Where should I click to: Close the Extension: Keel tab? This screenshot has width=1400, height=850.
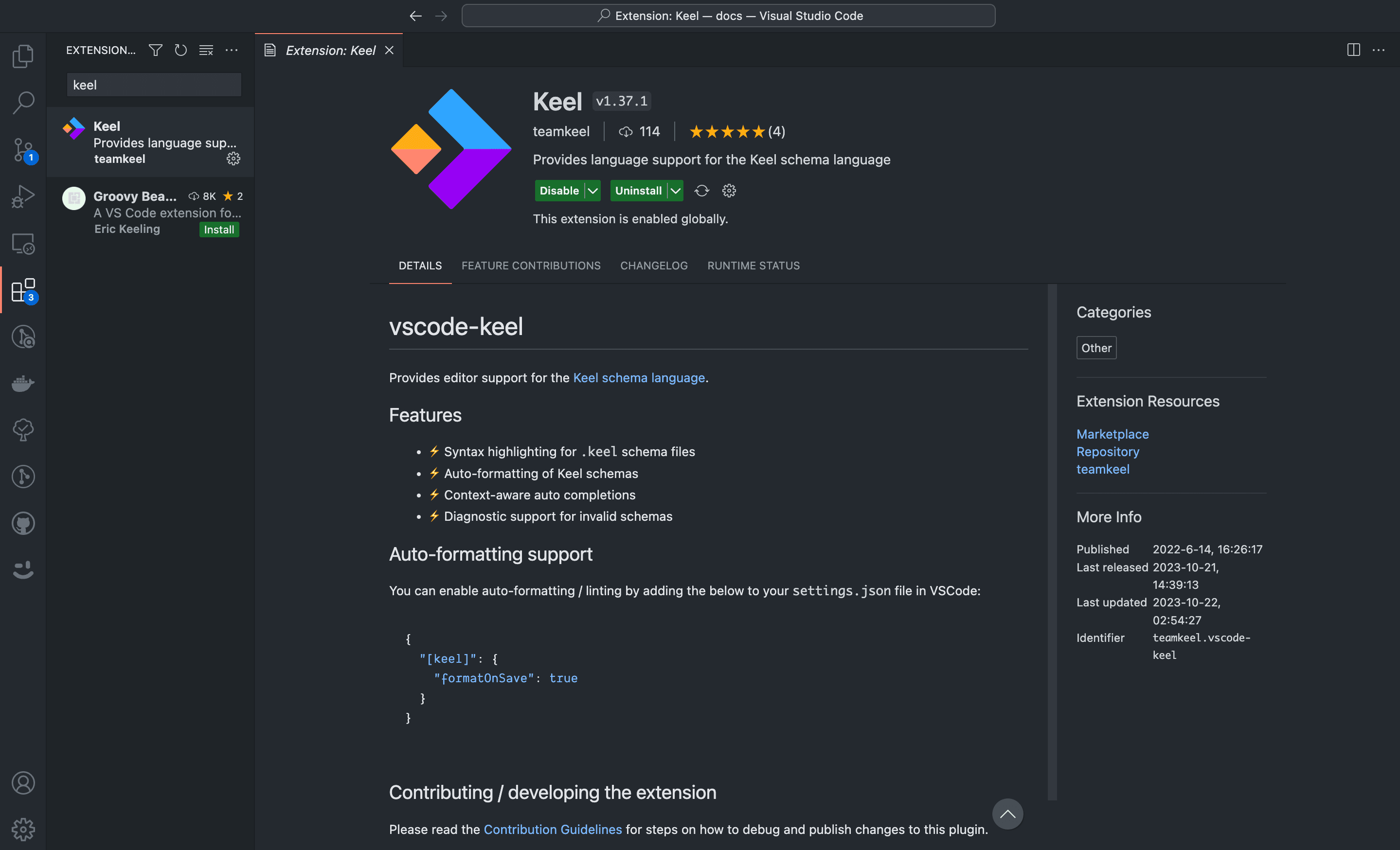point(389,51)
